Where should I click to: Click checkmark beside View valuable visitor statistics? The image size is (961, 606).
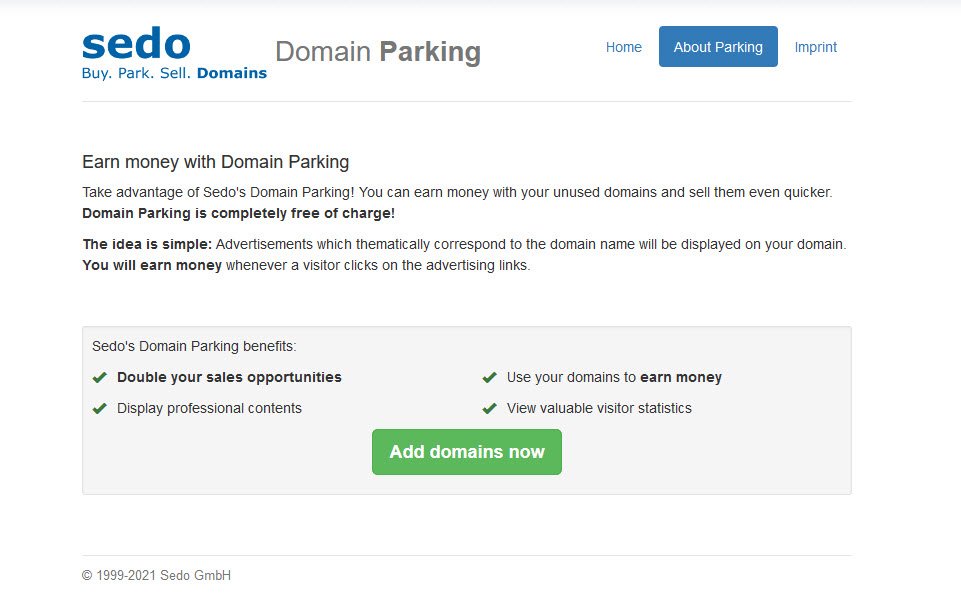(489, 409)
